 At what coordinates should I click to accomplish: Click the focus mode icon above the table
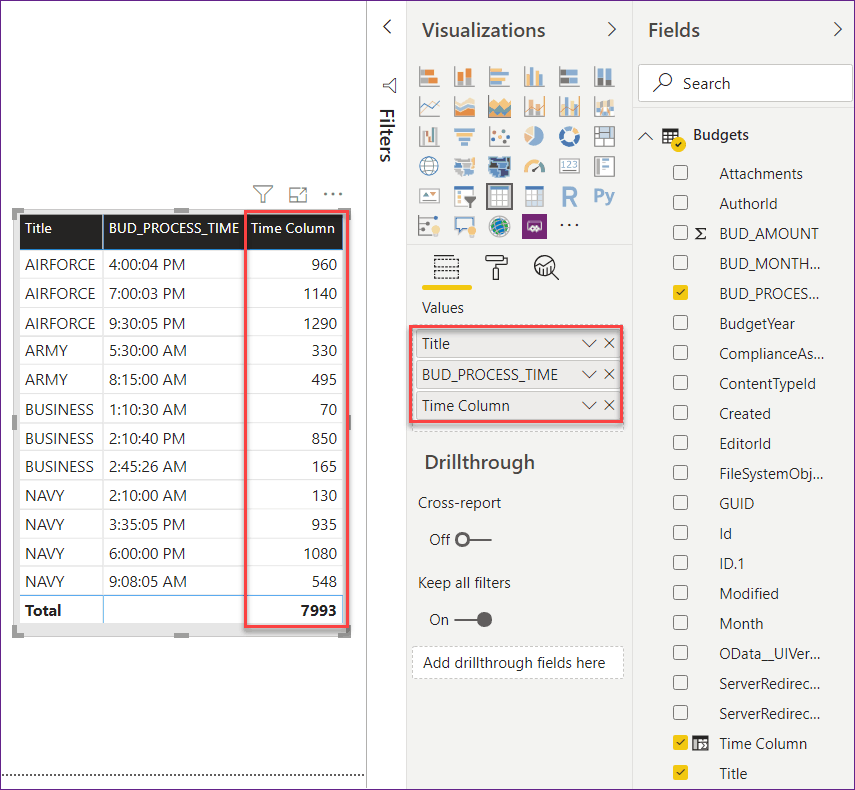coord(298,194)
